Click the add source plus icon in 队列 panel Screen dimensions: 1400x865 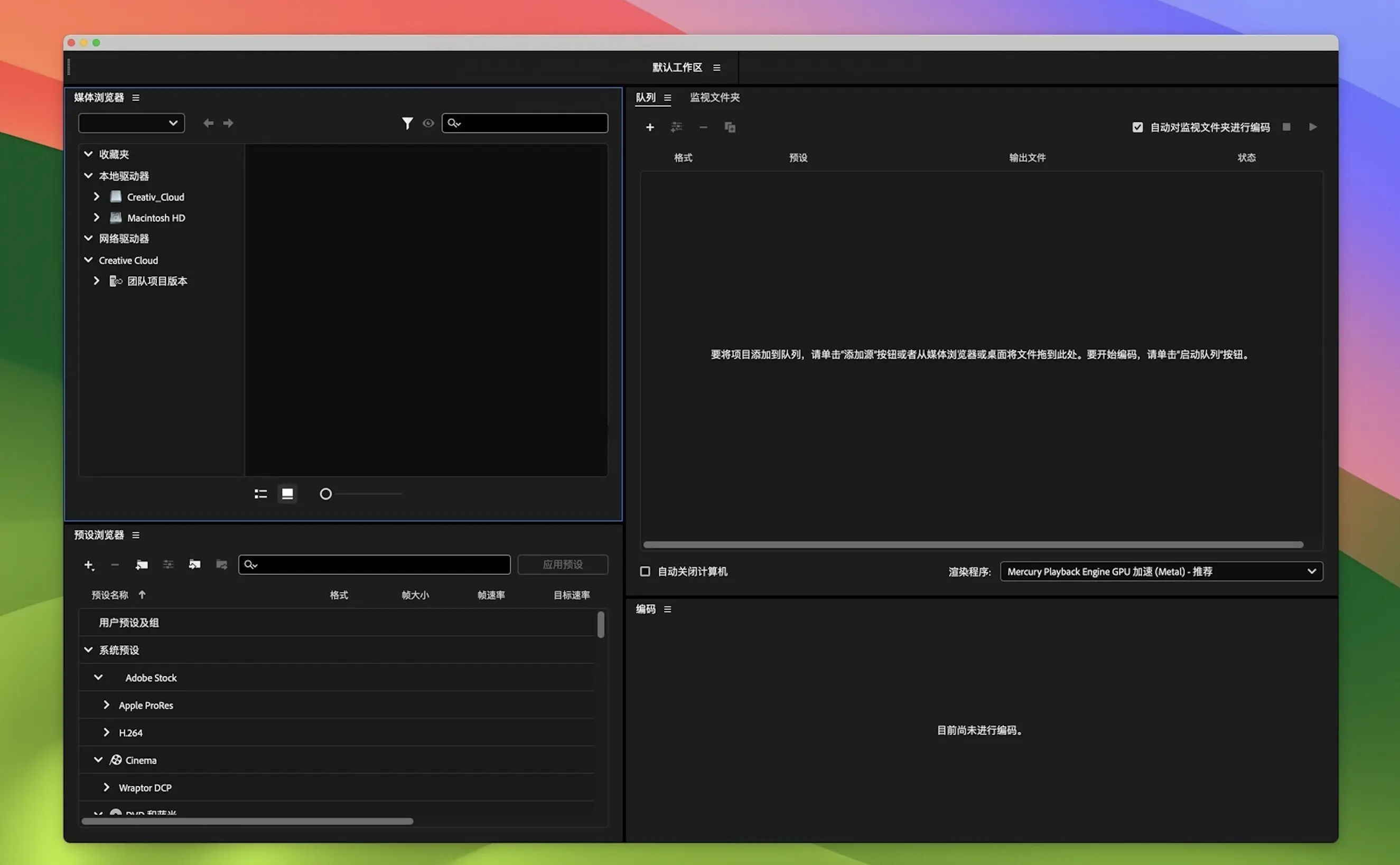pos(650,127)
